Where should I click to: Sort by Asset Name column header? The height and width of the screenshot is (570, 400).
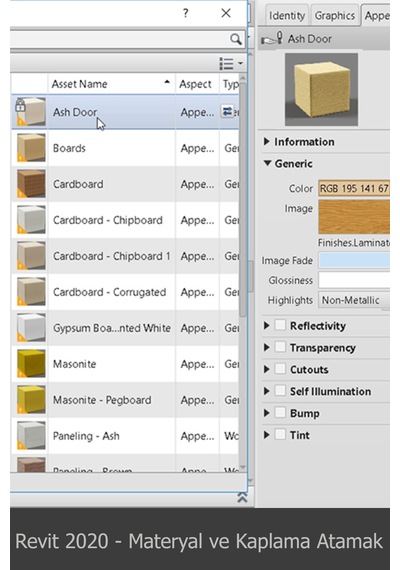[111, 84]
